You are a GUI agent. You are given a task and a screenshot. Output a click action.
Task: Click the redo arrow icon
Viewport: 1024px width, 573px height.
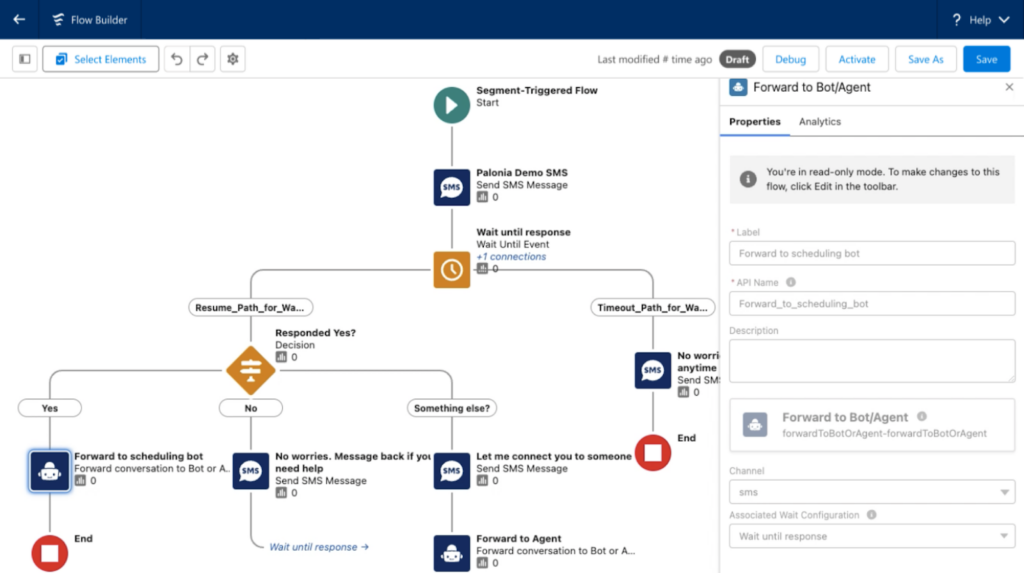(x=203, y=59)
